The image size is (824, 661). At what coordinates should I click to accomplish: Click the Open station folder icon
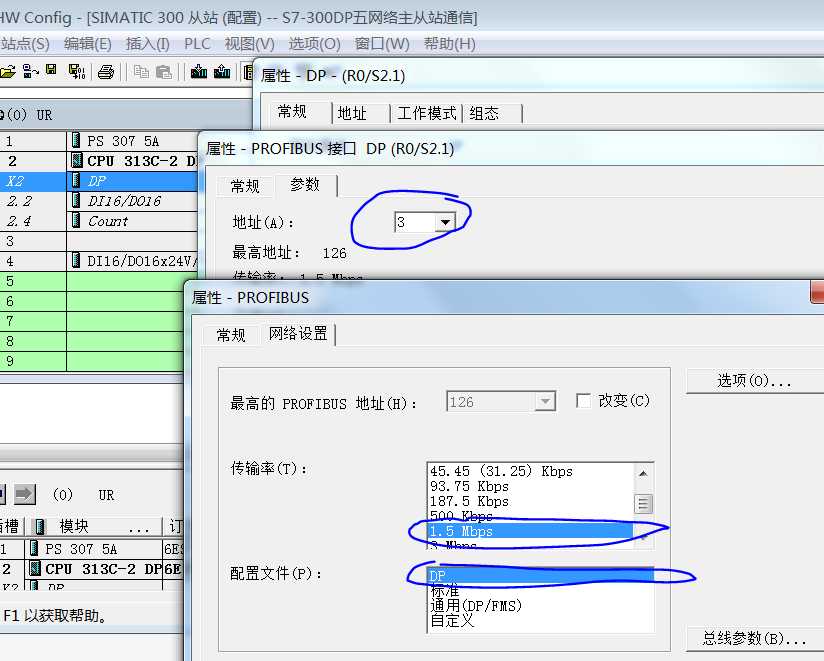7,71
